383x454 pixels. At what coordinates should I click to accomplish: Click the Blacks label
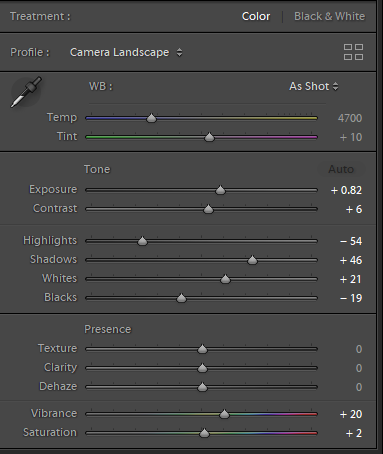click(60, 297)
